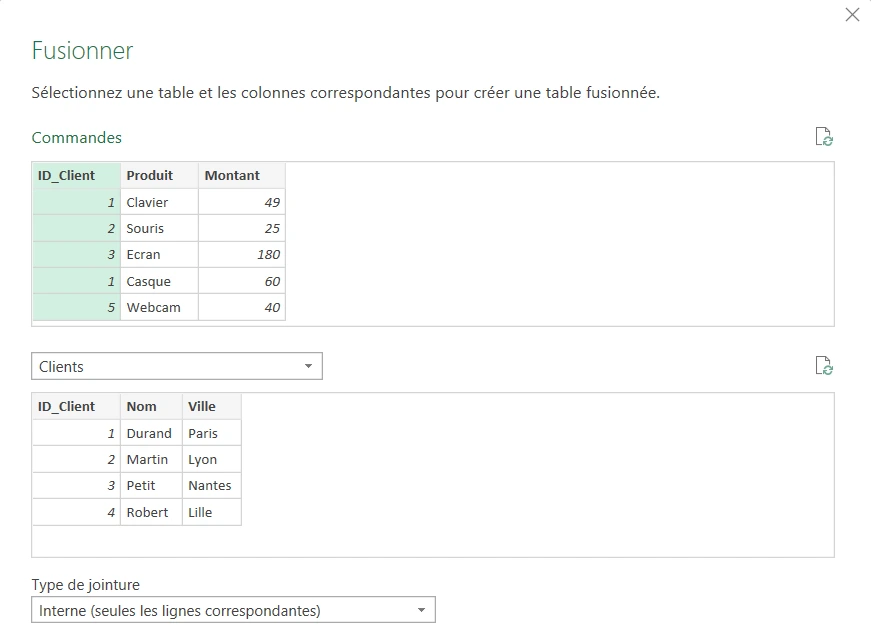Click the Webcam cell

[159, 307]
